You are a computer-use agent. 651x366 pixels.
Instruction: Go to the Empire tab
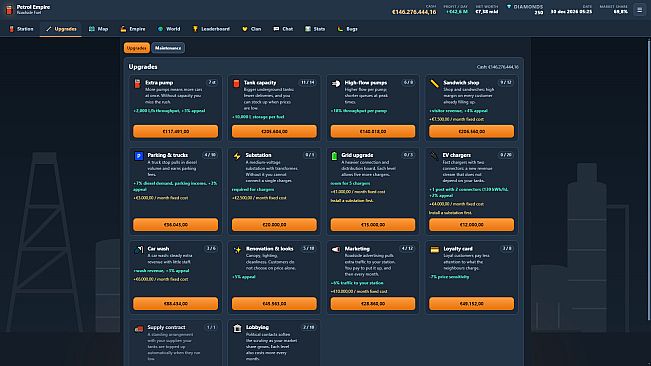point(133,29)
